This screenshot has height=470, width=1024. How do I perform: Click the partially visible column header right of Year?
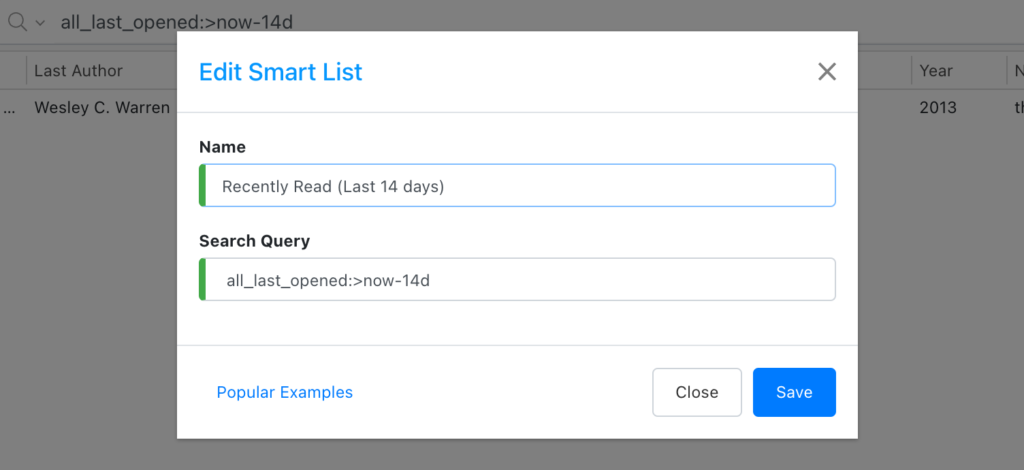click(1018, 71)
